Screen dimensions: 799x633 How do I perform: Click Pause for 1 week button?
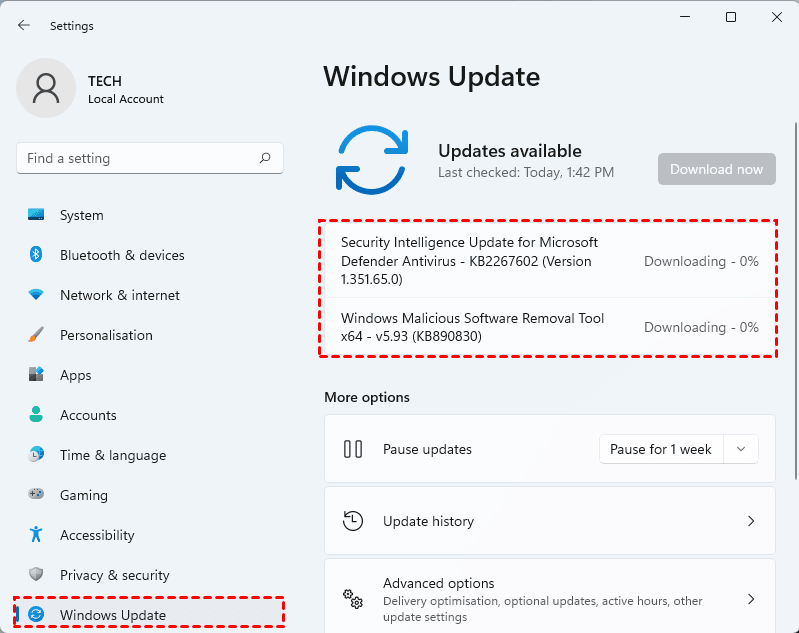[x=661, y=449]
